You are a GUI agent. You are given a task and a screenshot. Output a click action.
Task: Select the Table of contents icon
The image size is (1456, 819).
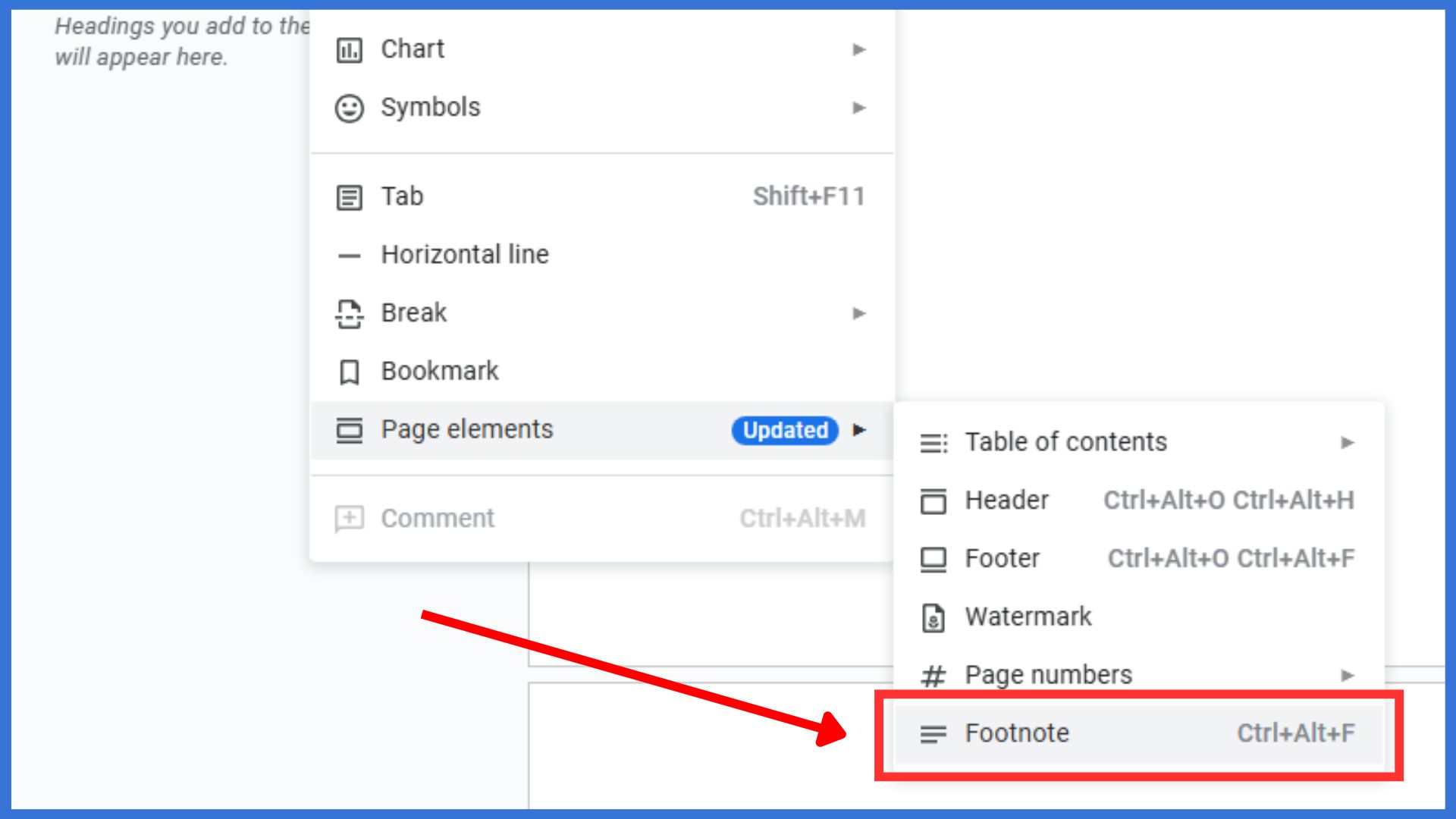(x=934, y=442)
